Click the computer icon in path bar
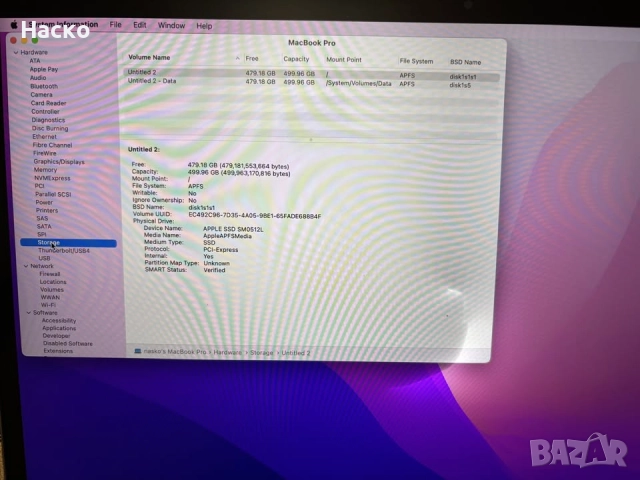This screenshot has width=640, height=480. (x=138, y=351)
